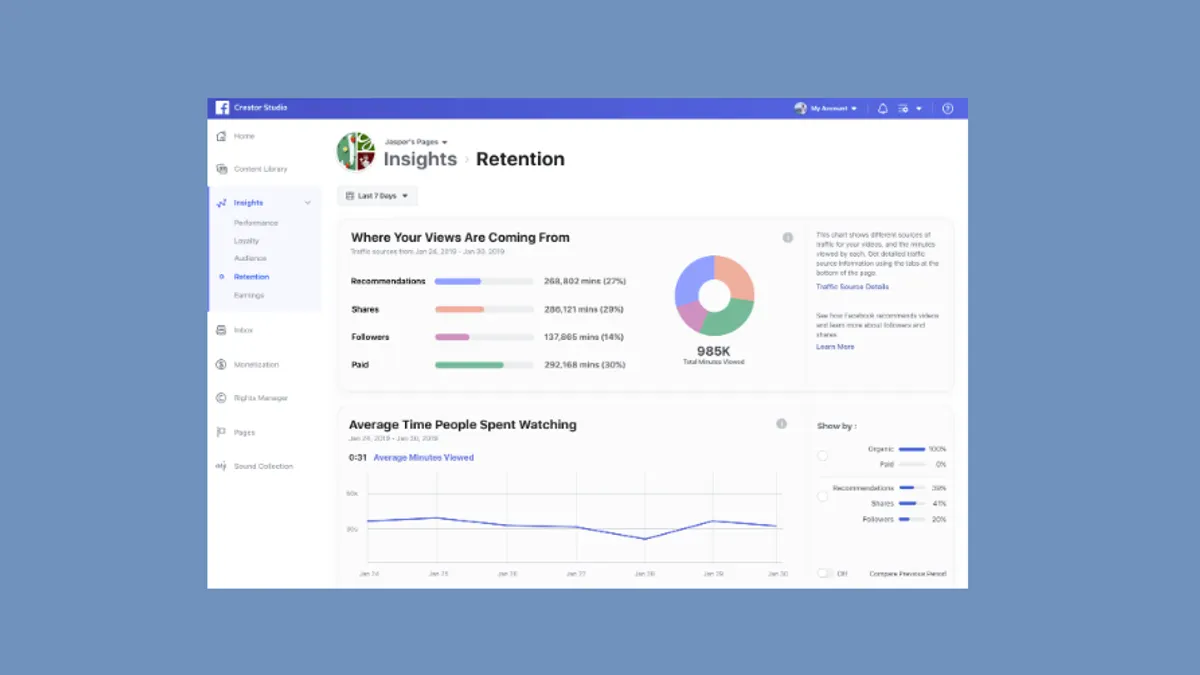Click the info icon on the Average Time card

(x=781, y=424)
